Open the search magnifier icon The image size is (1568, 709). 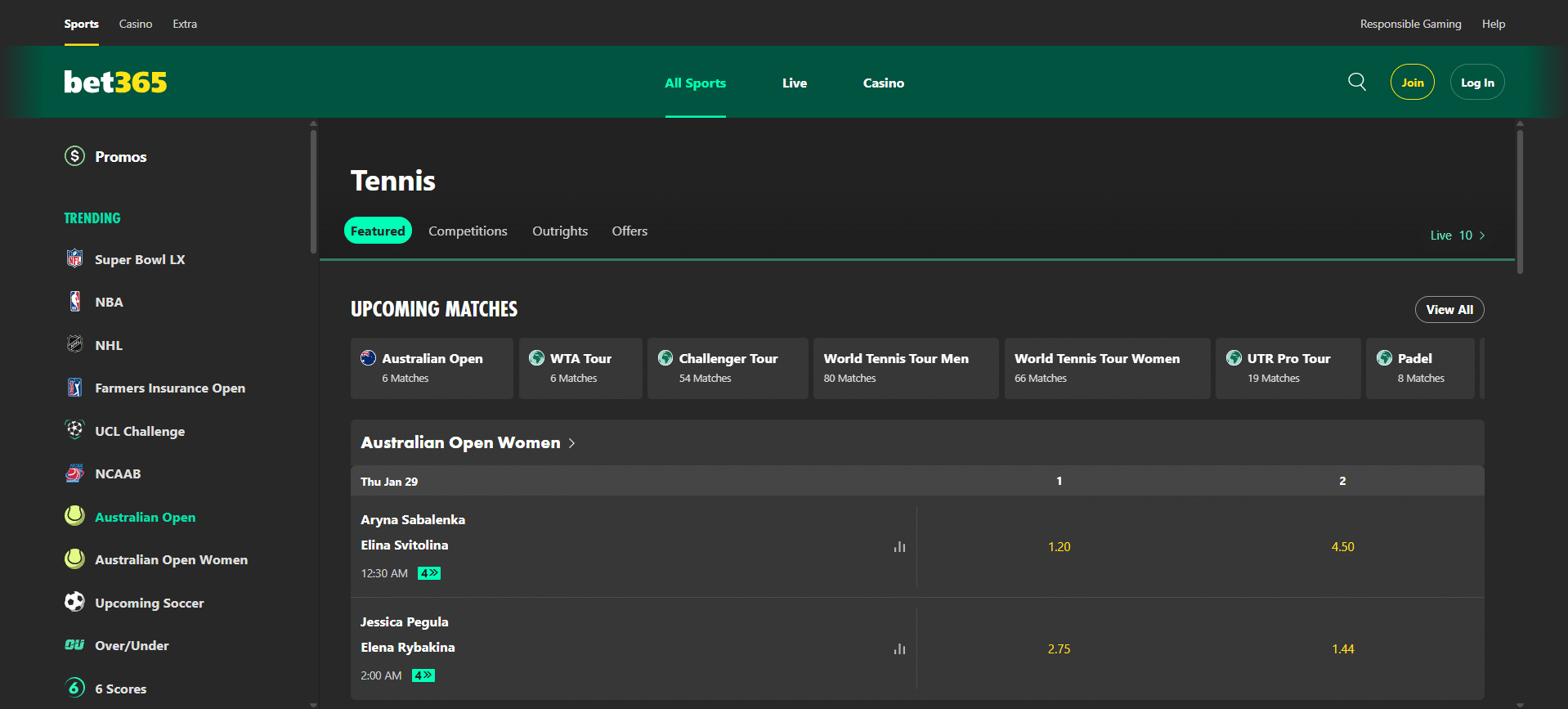point(1357,82)
